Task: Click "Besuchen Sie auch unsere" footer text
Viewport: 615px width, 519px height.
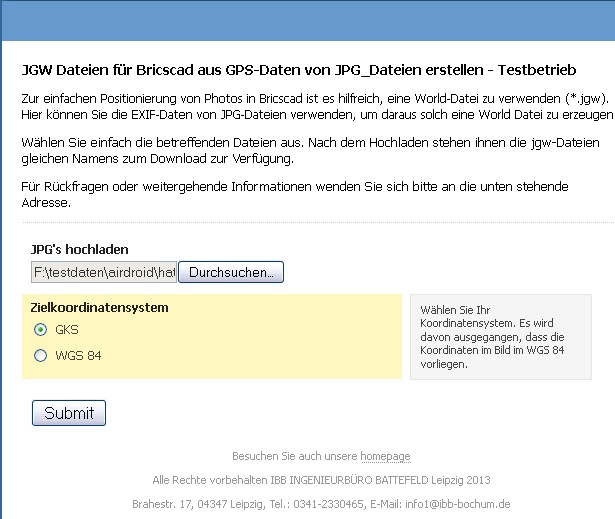Action: point(295,456)
